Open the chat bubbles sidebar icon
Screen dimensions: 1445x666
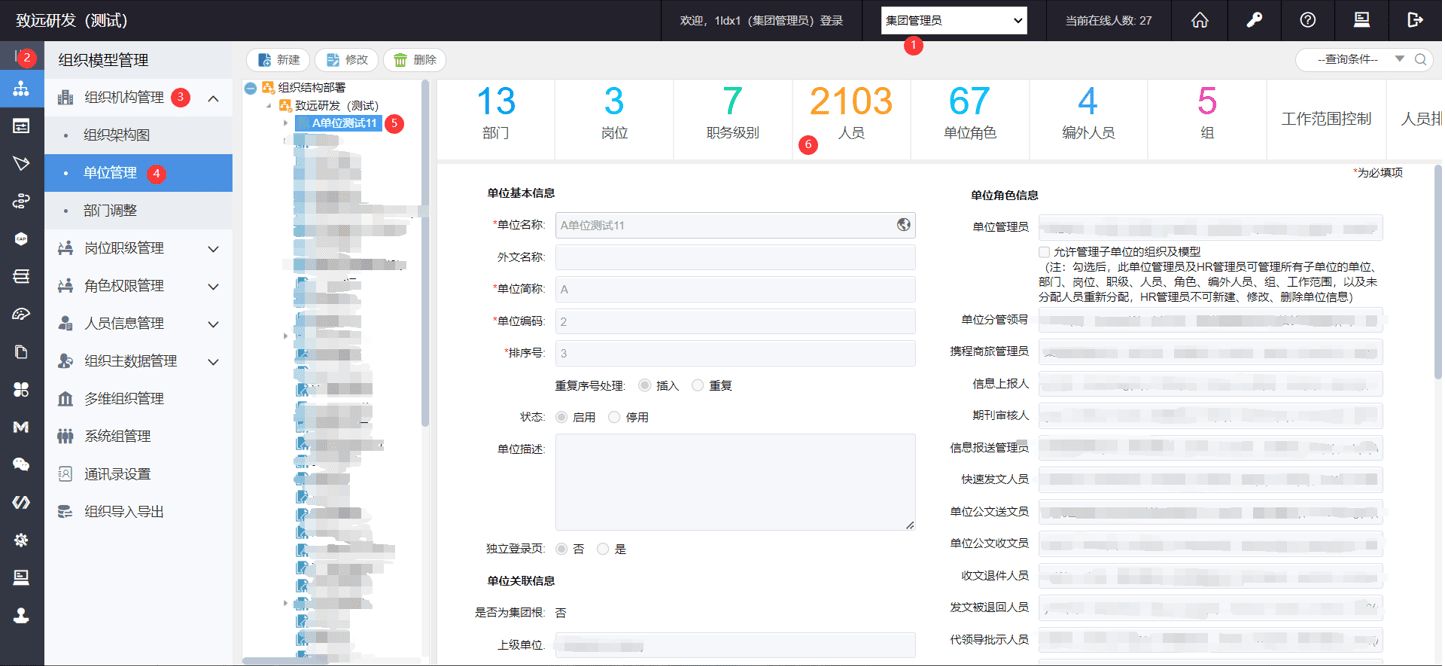21,465
